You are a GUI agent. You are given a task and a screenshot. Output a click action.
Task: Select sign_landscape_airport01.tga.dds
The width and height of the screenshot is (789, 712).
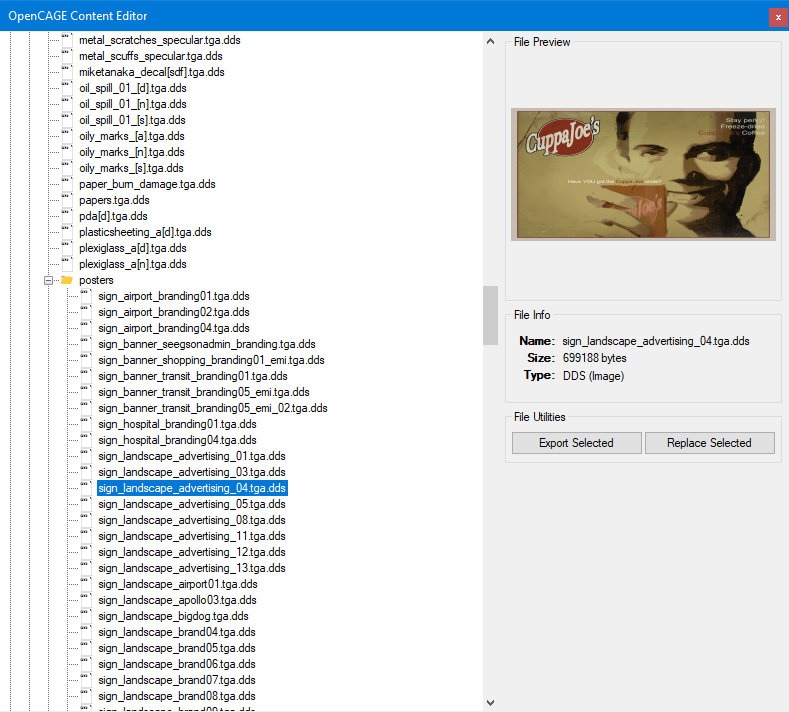[x=178, y=584]
